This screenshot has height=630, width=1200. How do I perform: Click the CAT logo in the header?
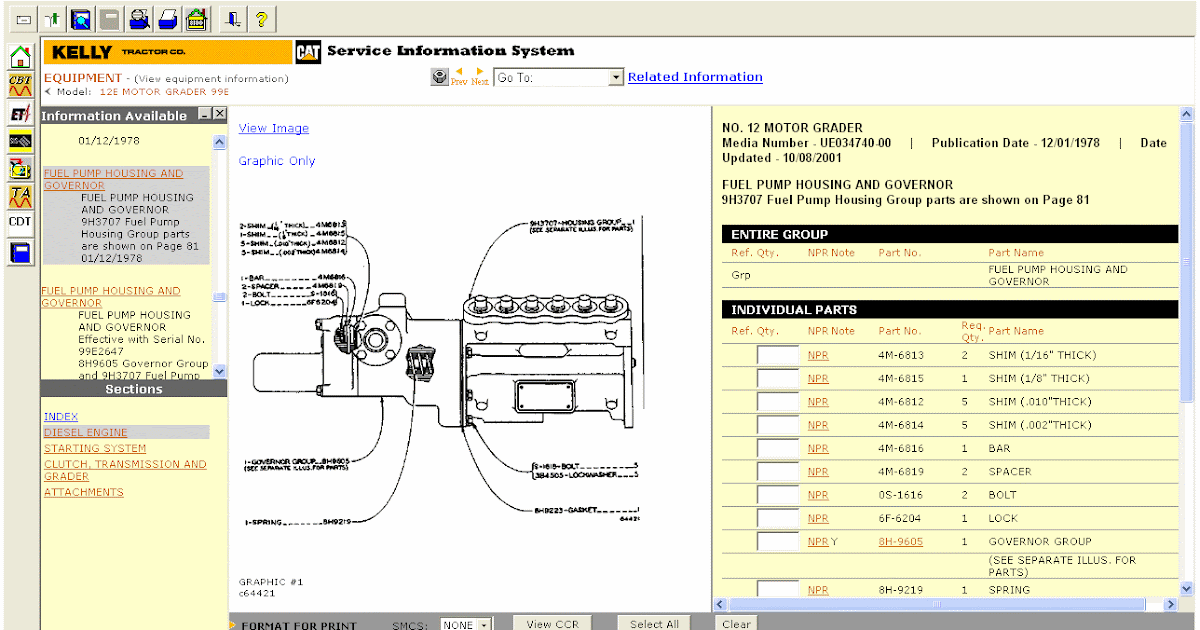[308, 52]
